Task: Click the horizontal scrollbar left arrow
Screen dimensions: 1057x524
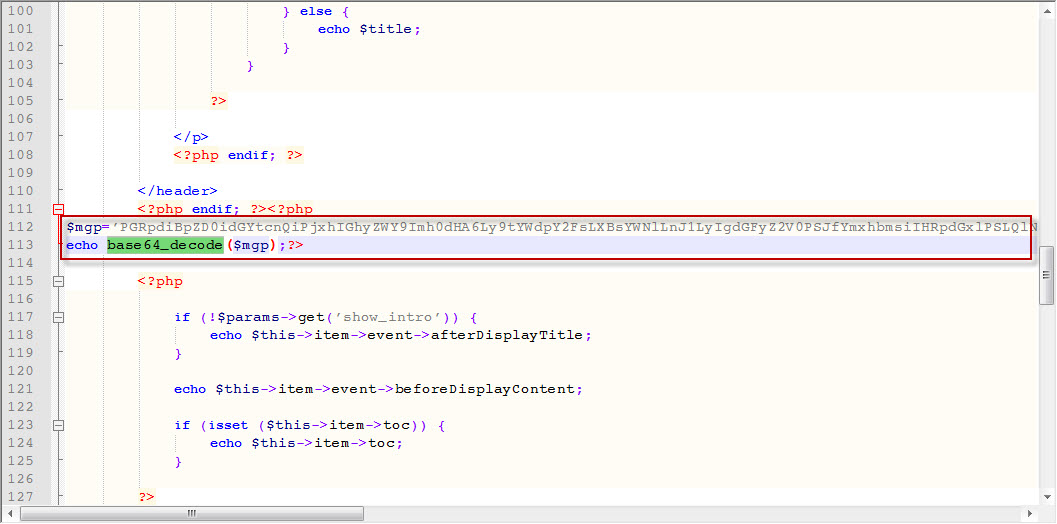Action: click(x=9, y=514)
